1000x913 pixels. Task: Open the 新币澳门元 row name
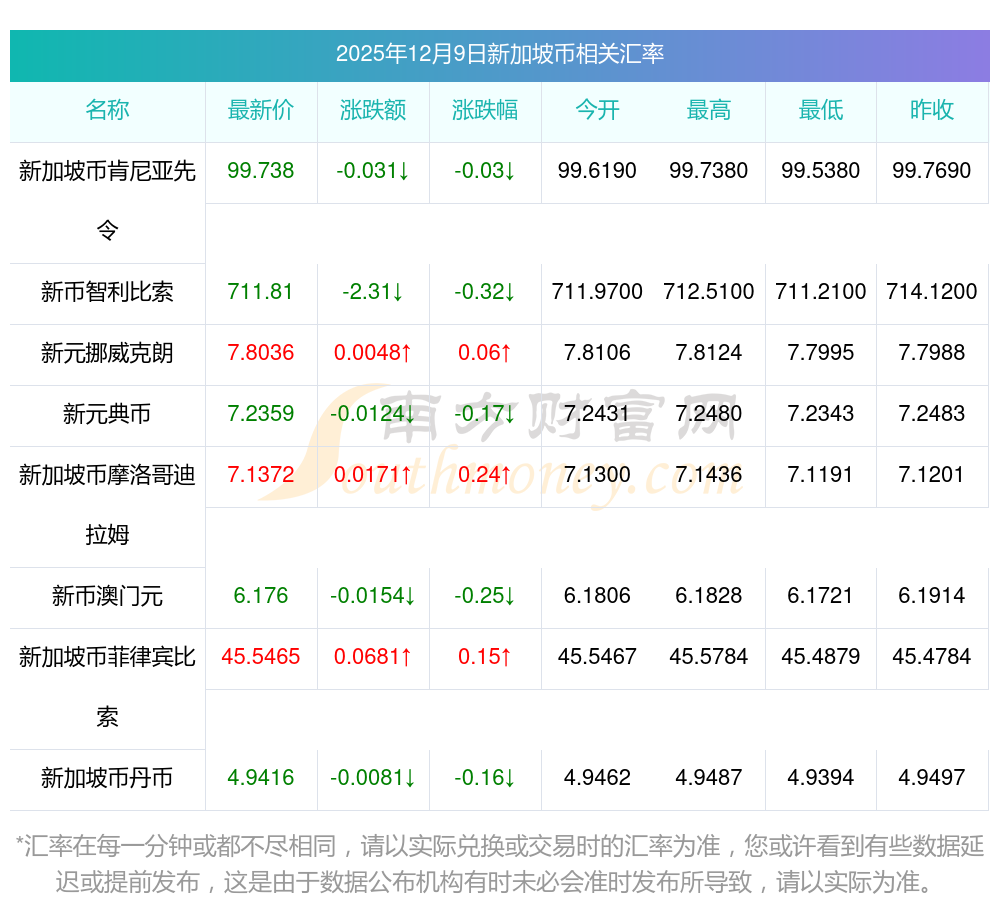(x=107, y=597)
